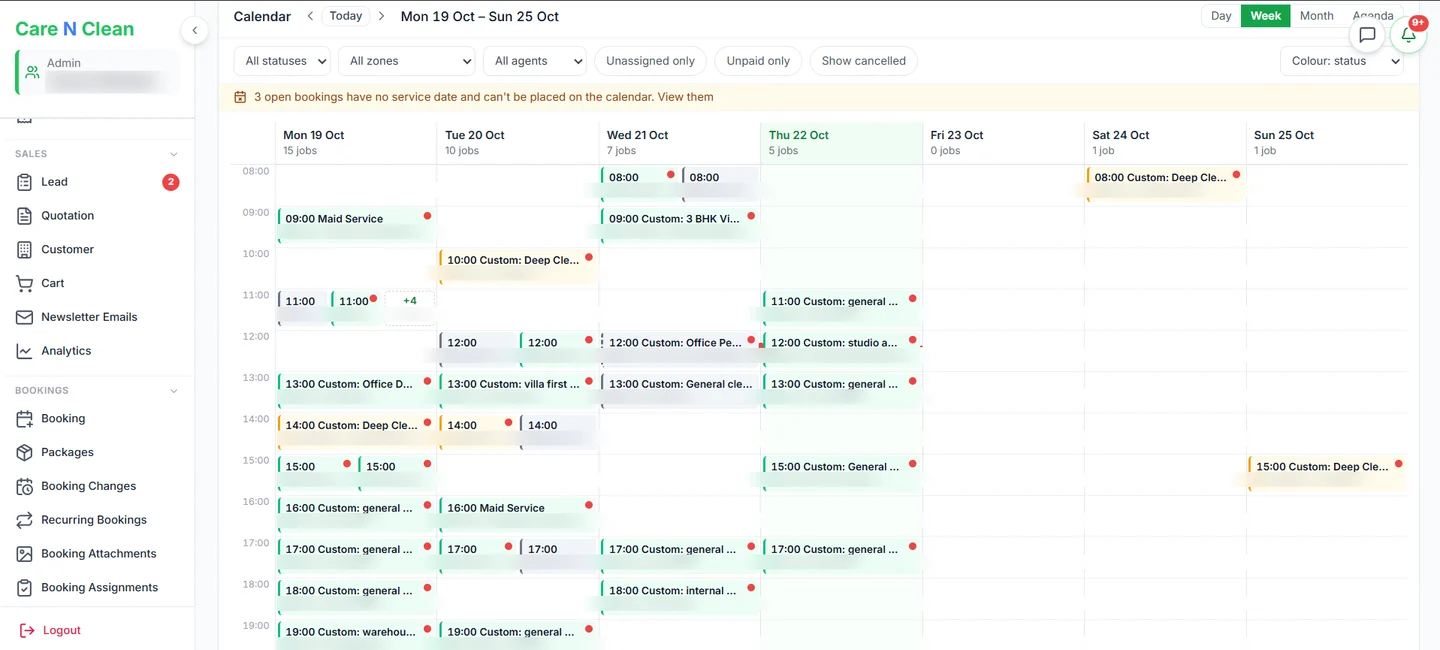Click the Booking calendar icon

click(25, 419)
